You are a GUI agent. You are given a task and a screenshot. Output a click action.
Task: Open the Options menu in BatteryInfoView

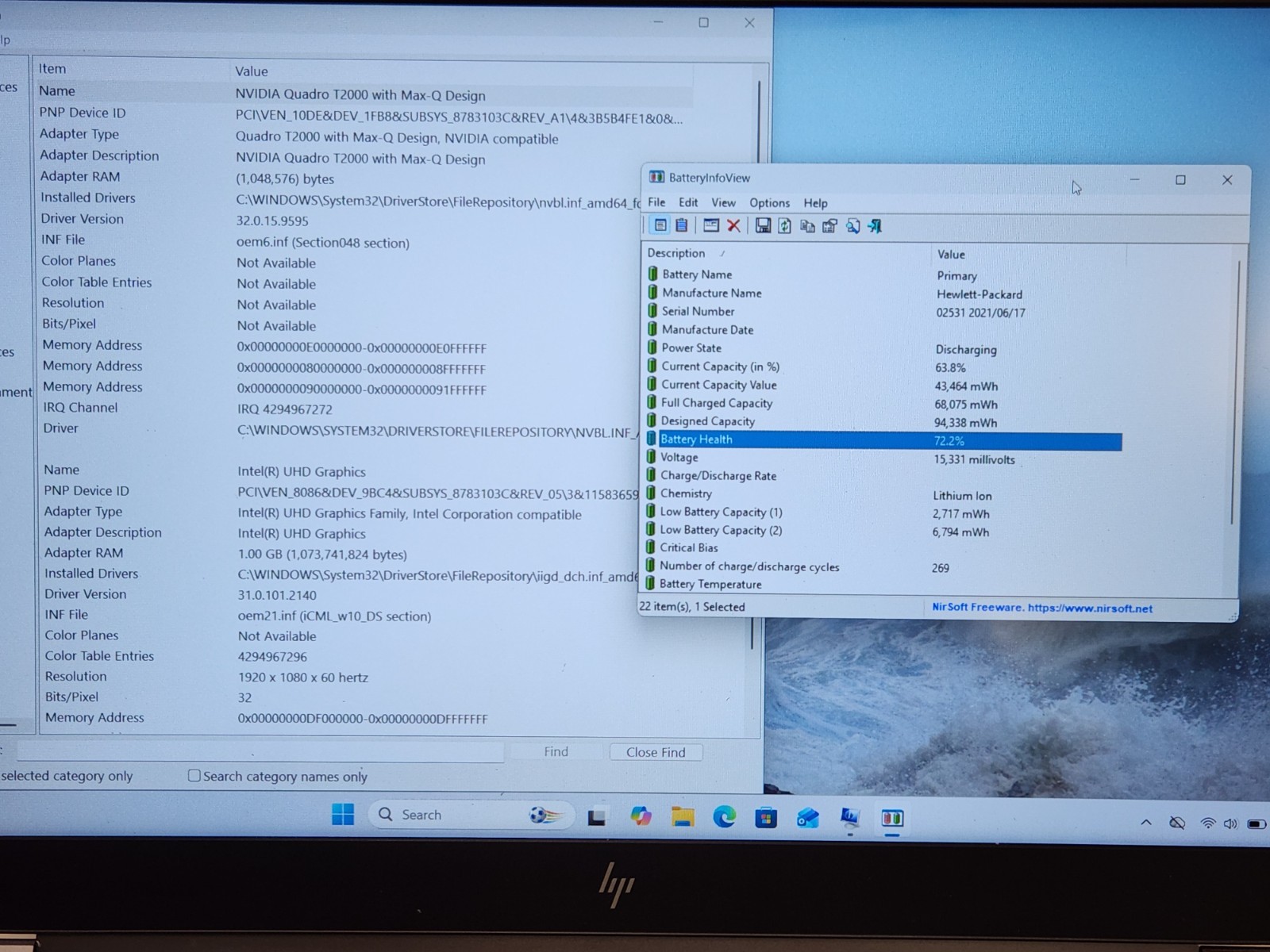[769, 203]
